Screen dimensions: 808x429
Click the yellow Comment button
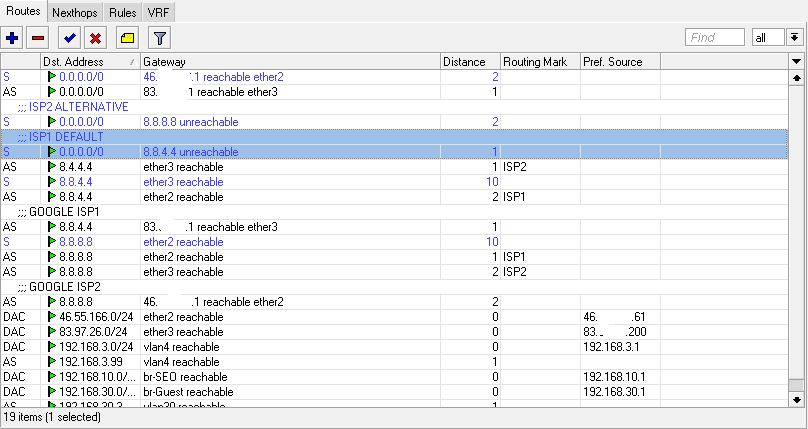127,38
